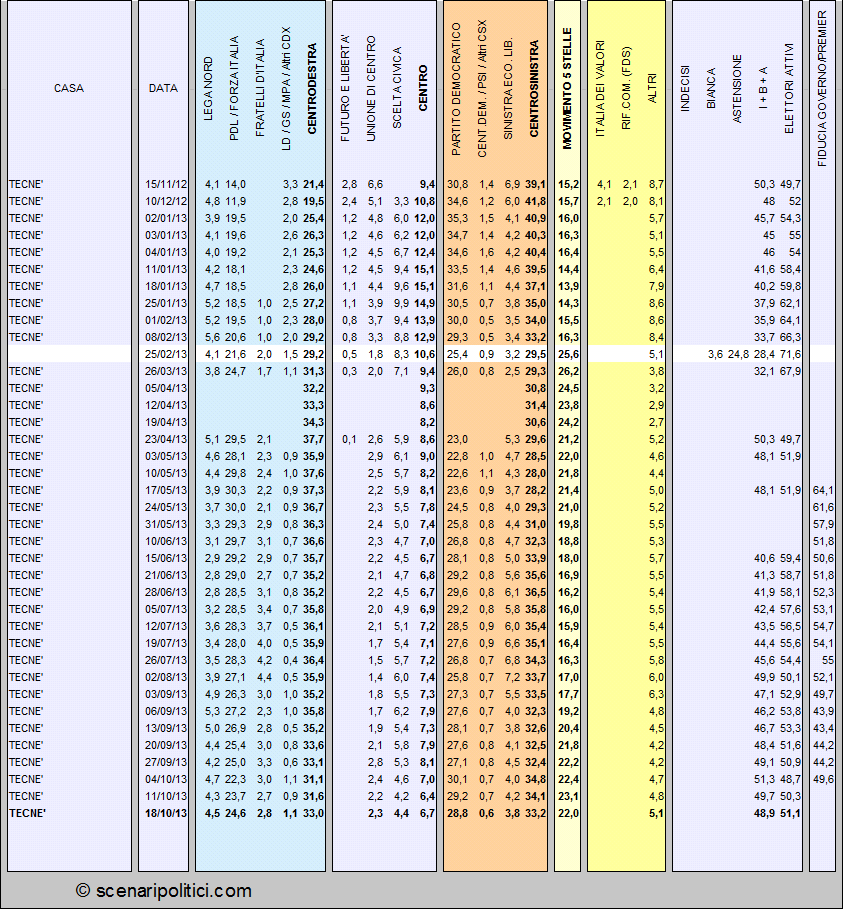The height and width of the screenshot is (912, 856).
Task: Select the date cell 25/02/13
Action: click(x=166, y=354)
